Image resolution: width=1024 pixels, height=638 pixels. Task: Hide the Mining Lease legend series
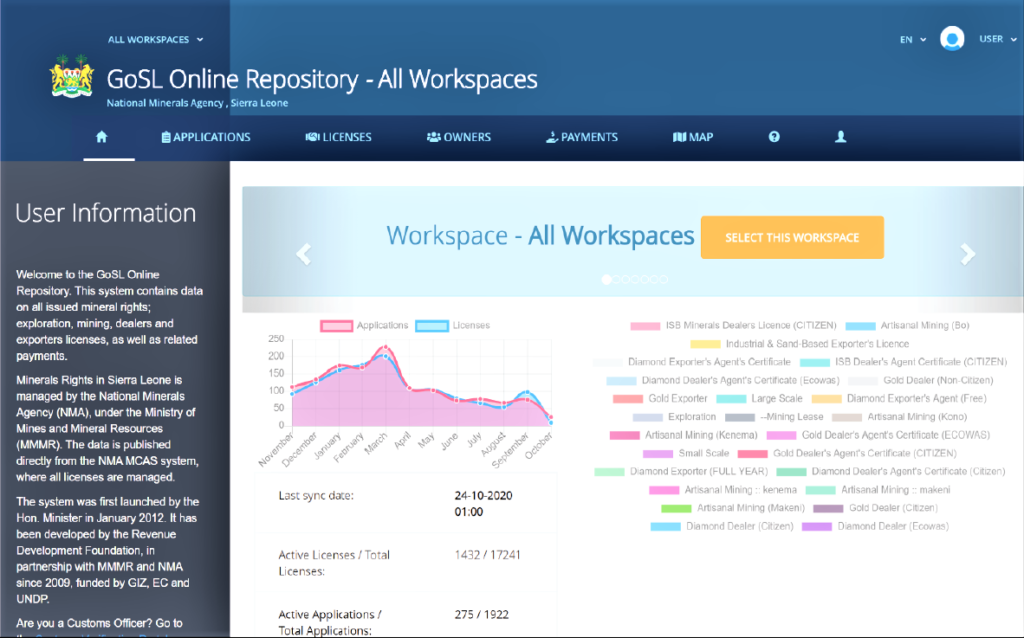775,417
